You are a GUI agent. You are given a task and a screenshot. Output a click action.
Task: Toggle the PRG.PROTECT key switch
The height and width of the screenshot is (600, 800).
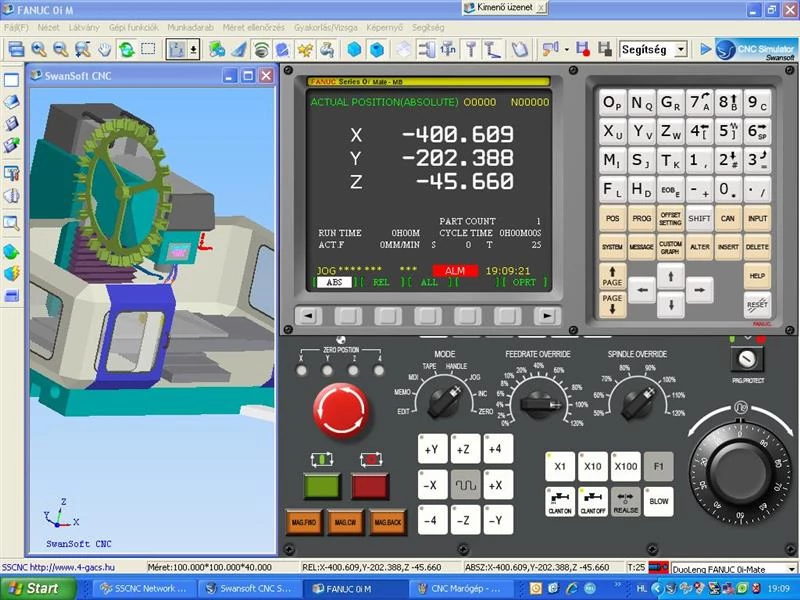click(x=747, y=359)
